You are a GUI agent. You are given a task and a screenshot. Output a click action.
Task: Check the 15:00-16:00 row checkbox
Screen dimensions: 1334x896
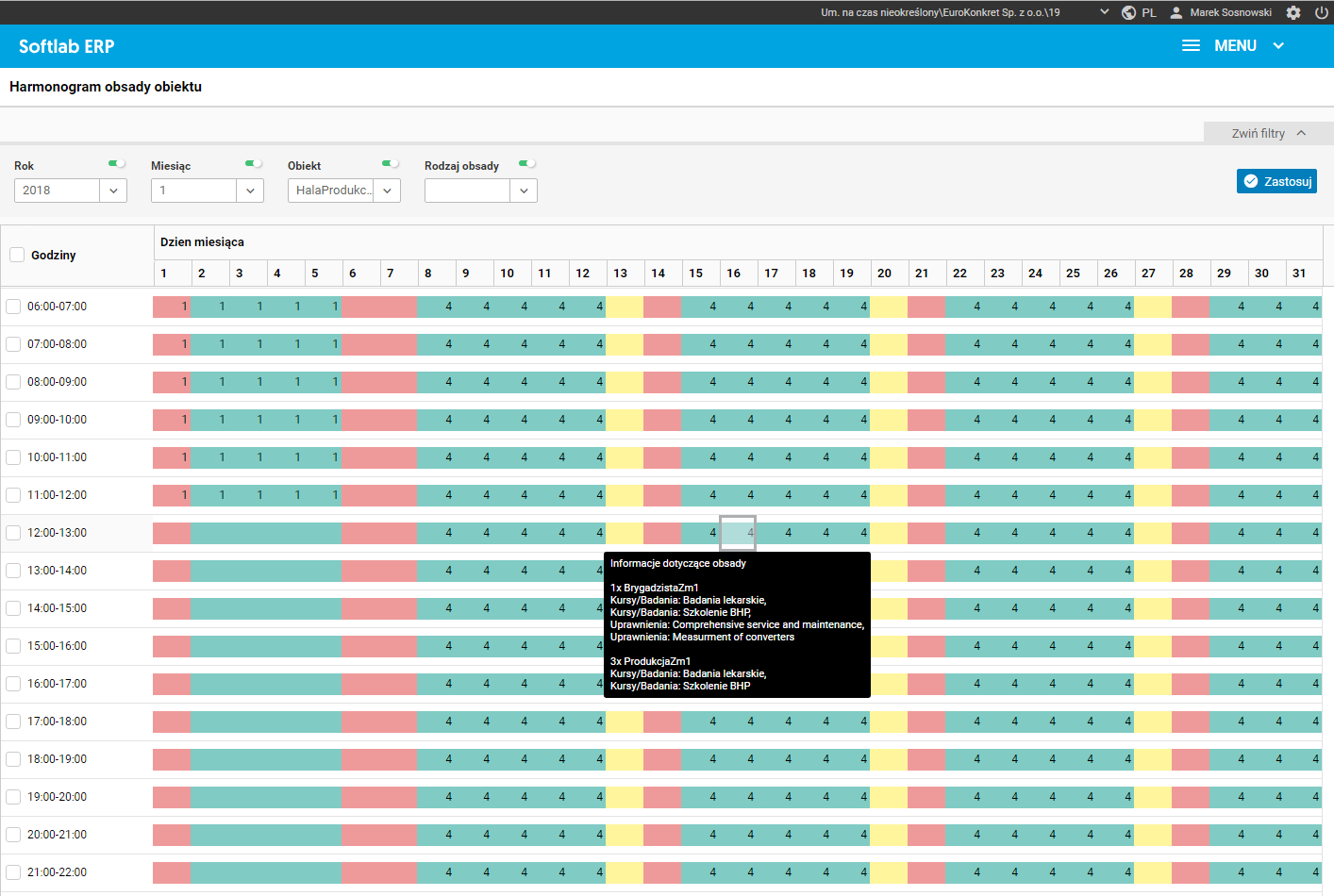[13, 646]
